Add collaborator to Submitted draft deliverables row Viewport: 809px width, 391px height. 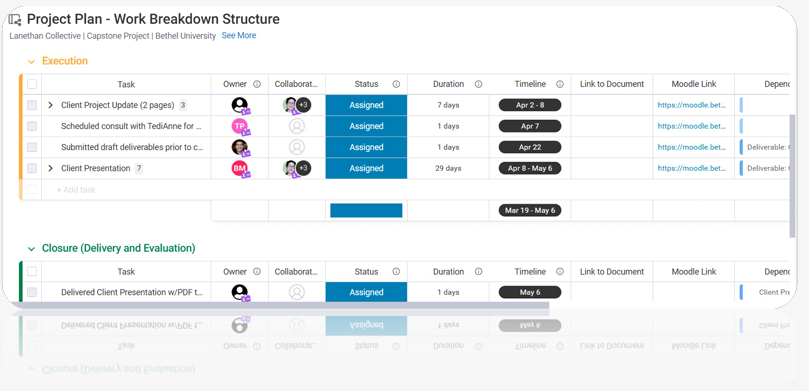pyautogui.click(x=297, y=147)
